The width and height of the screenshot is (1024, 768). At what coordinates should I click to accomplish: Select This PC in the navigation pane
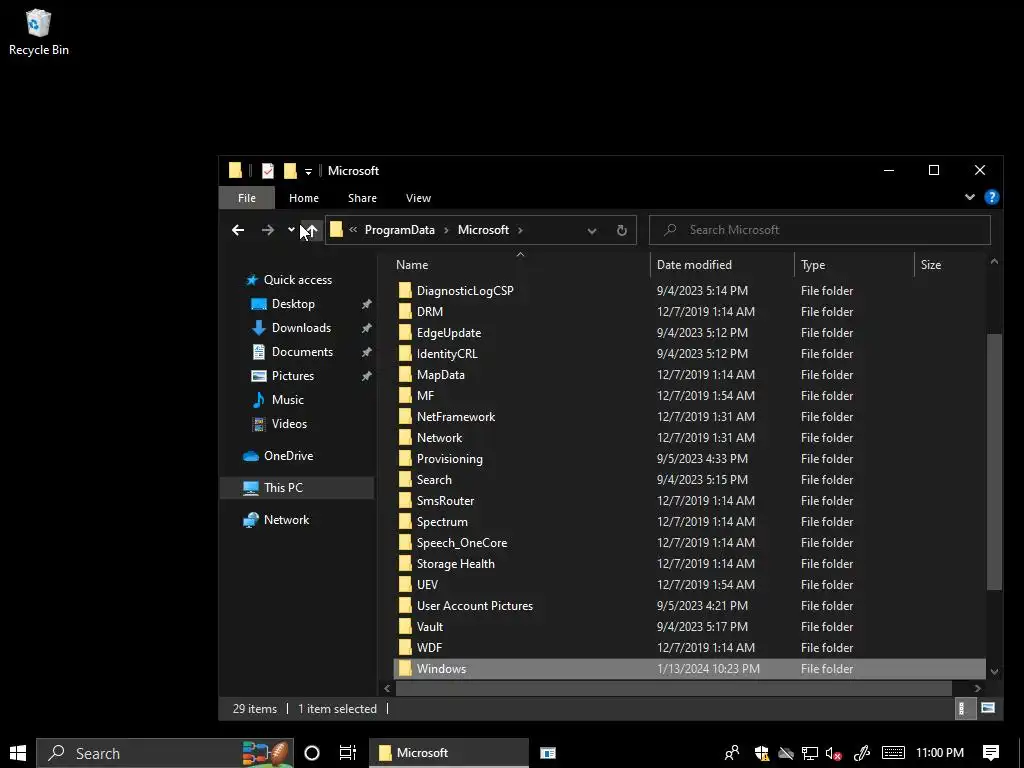pos(283,488)
